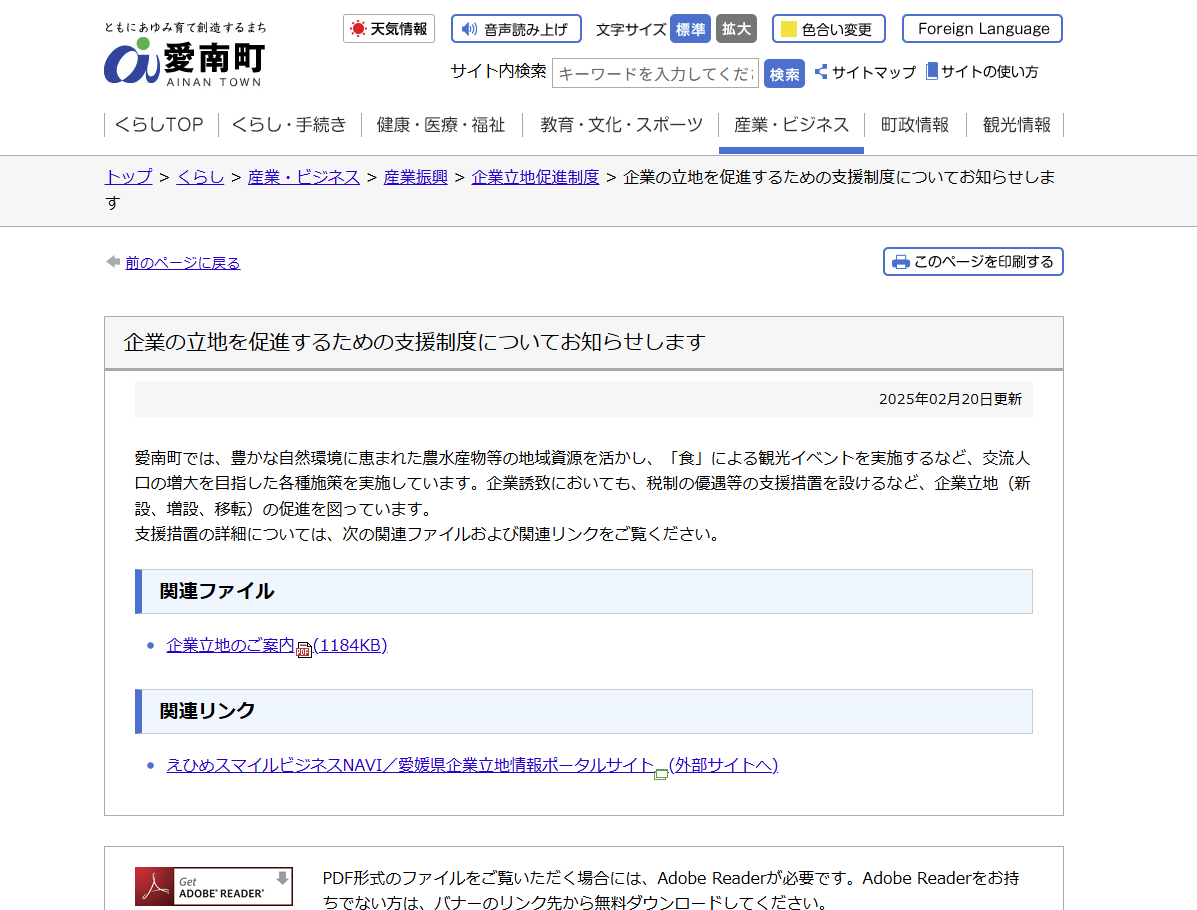Open color scheme change (色合い変更)
The height and width of the screenshot is (910, 1197).
point(828,29)
